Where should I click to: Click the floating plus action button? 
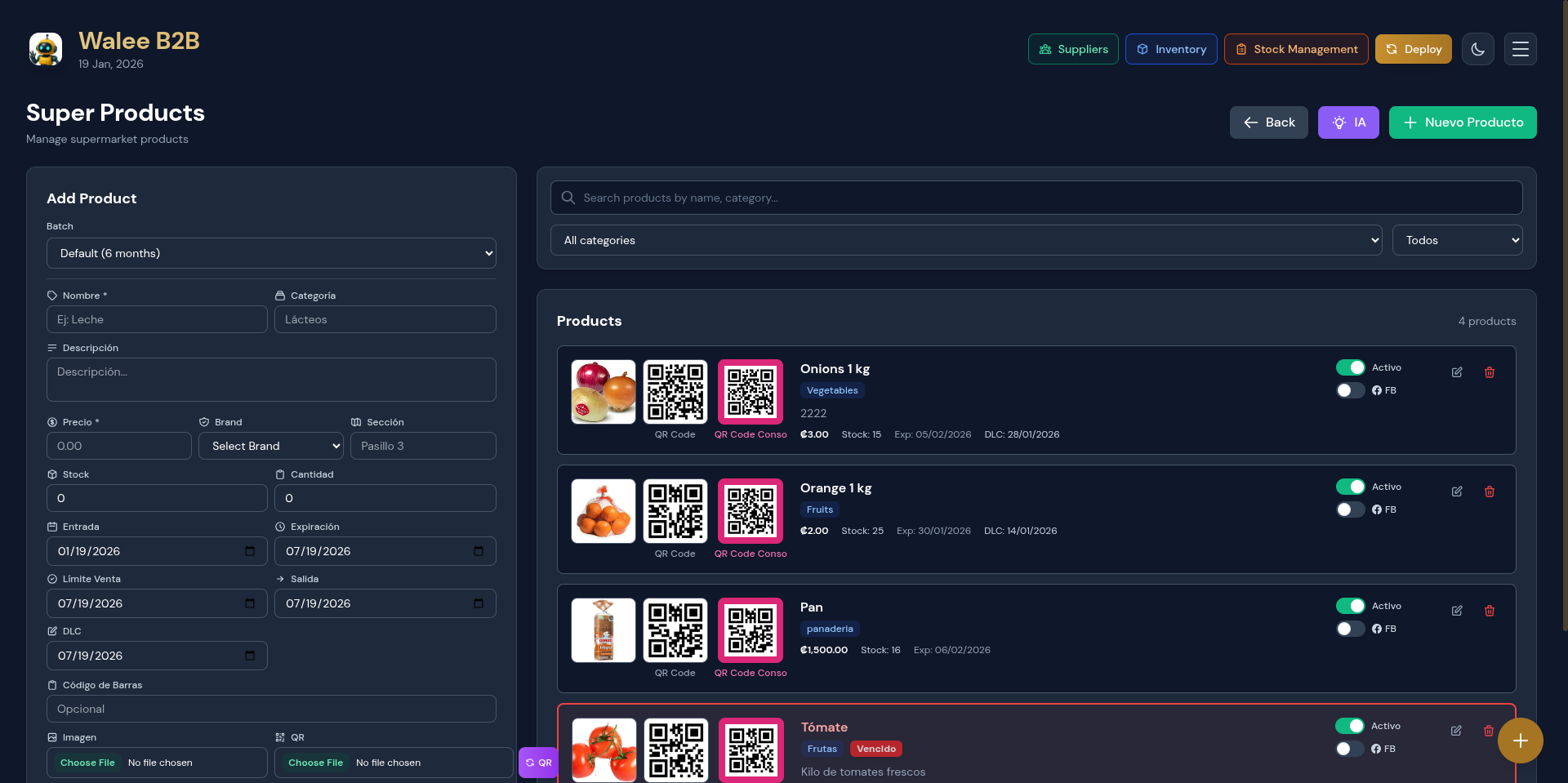[x=1521, y=741]
